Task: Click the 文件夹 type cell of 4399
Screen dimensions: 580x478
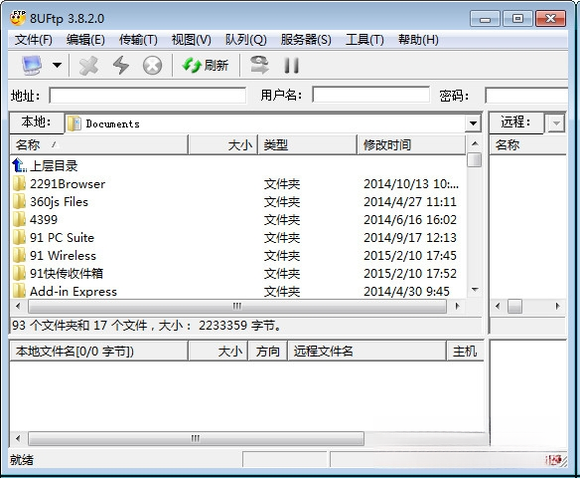Action: pos(281,220)
